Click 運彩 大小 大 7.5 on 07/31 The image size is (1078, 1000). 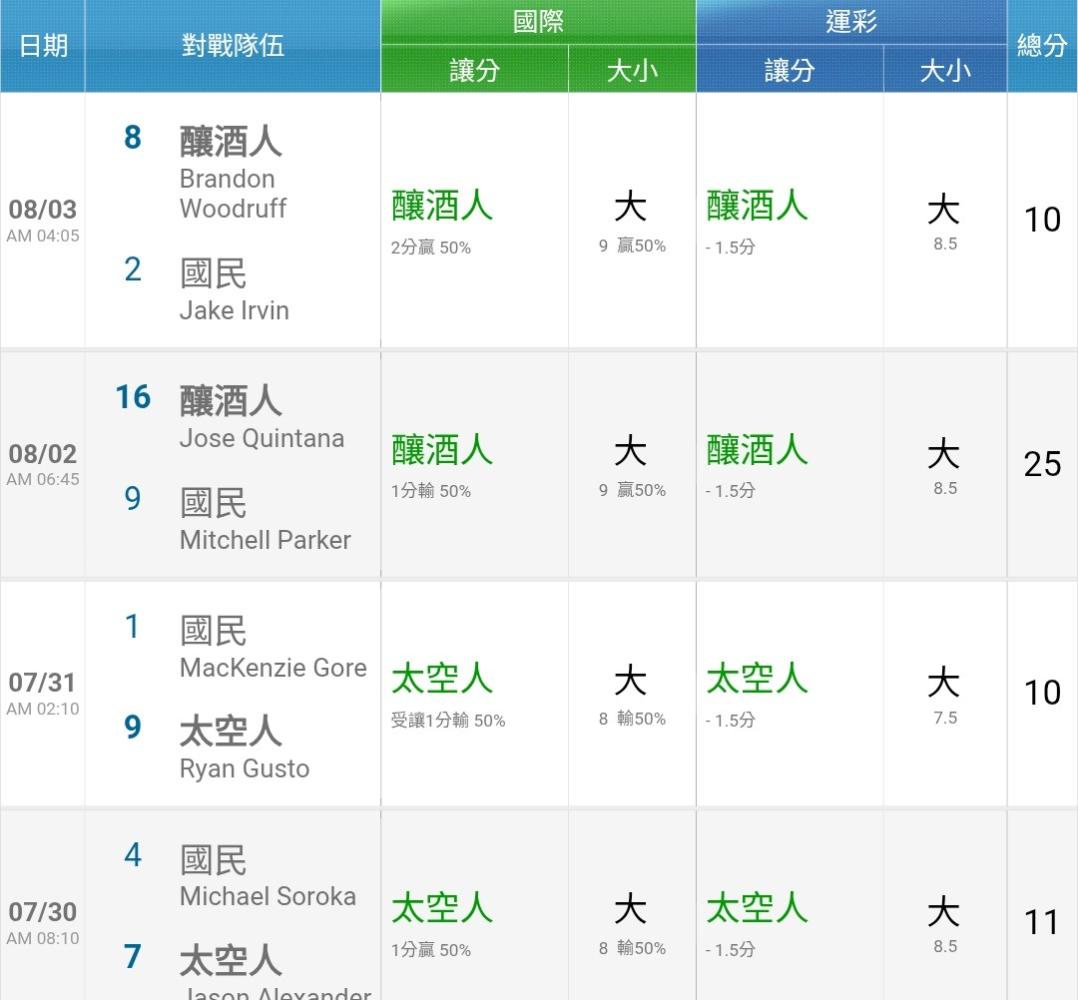pos(944,695)
